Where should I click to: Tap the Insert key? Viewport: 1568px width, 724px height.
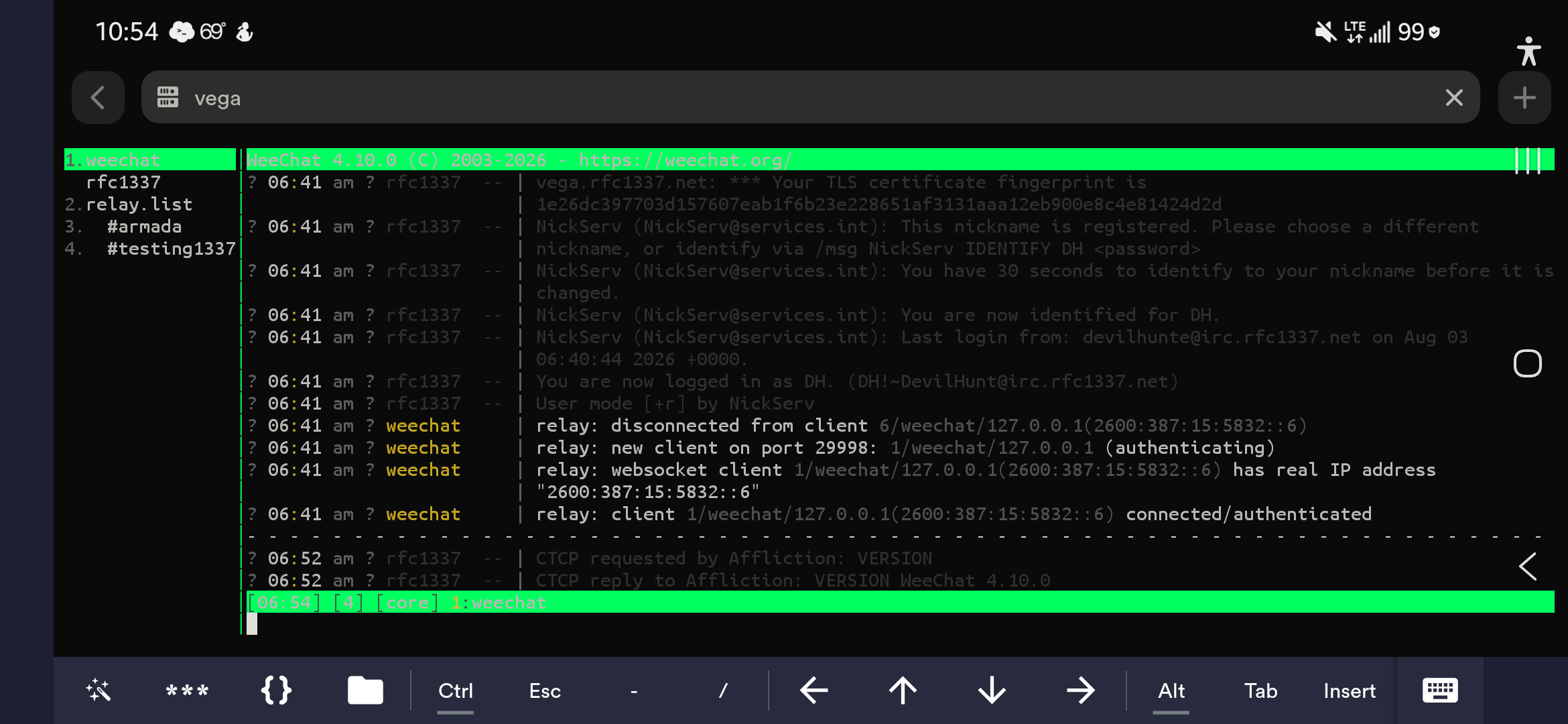click(x=1350, y=691)
